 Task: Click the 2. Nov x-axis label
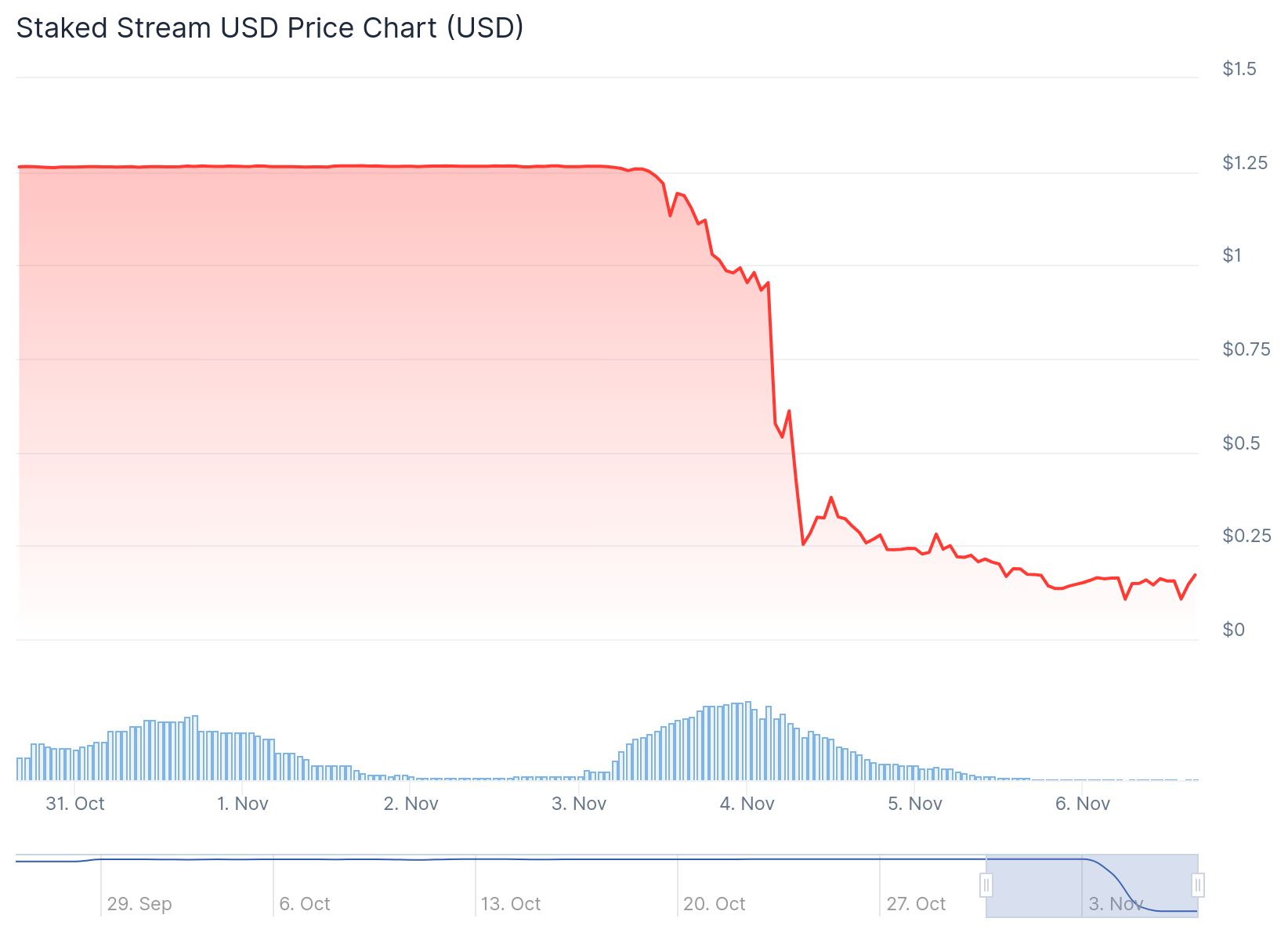411,804
